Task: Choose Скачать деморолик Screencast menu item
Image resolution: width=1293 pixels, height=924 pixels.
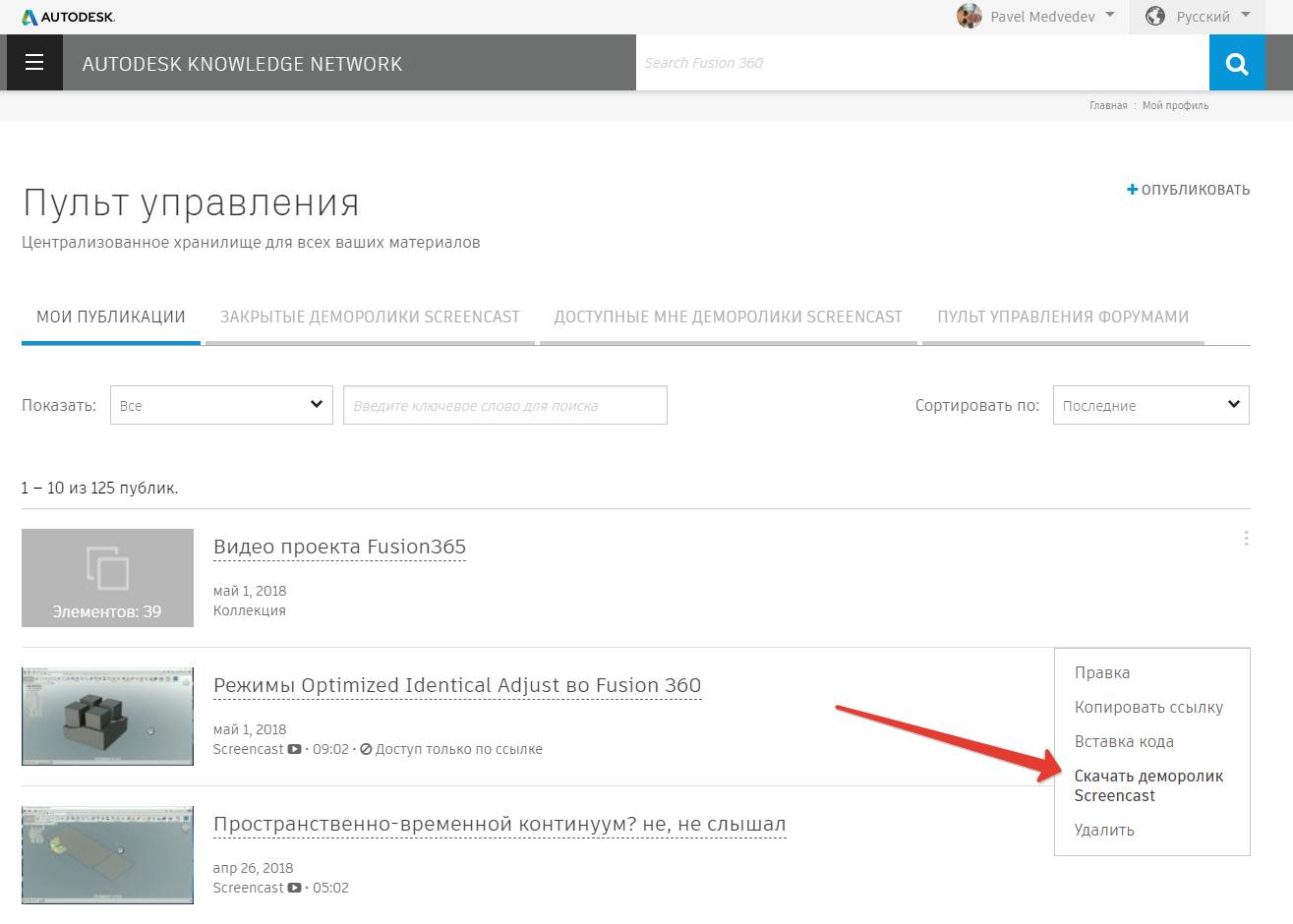Action: (1148, 785)
